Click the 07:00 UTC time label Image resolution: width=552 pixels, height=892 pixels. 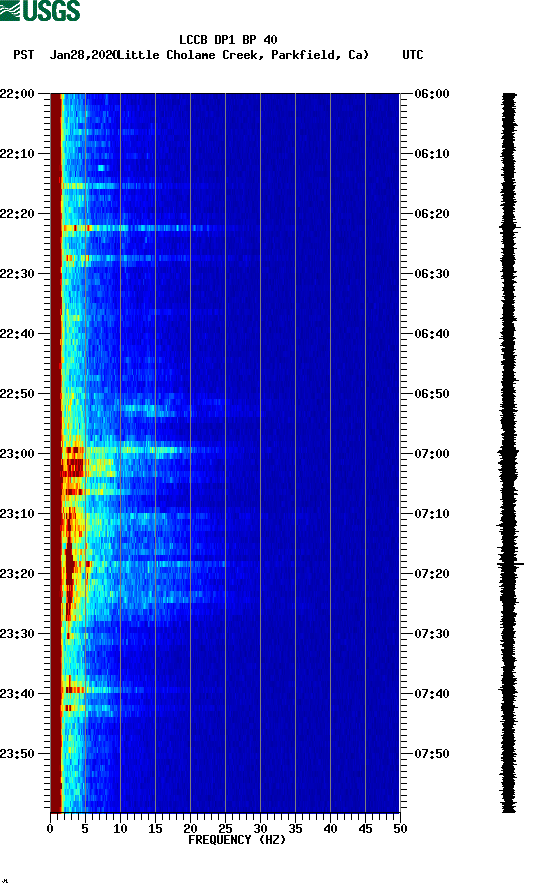click(432, 454)
